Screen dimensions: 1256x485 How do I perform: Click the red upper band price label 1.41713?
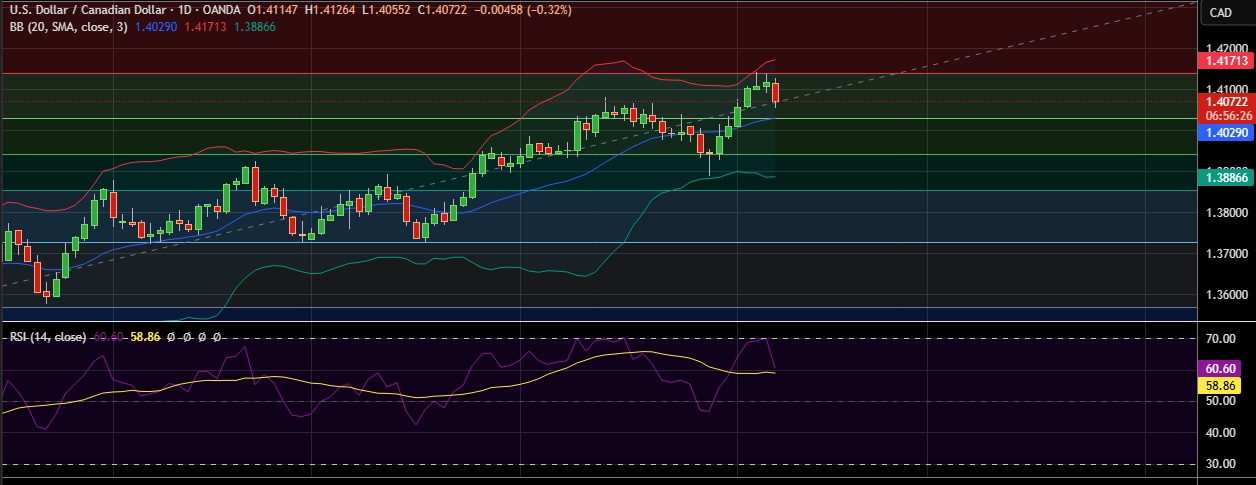(x=1226, y=61)
